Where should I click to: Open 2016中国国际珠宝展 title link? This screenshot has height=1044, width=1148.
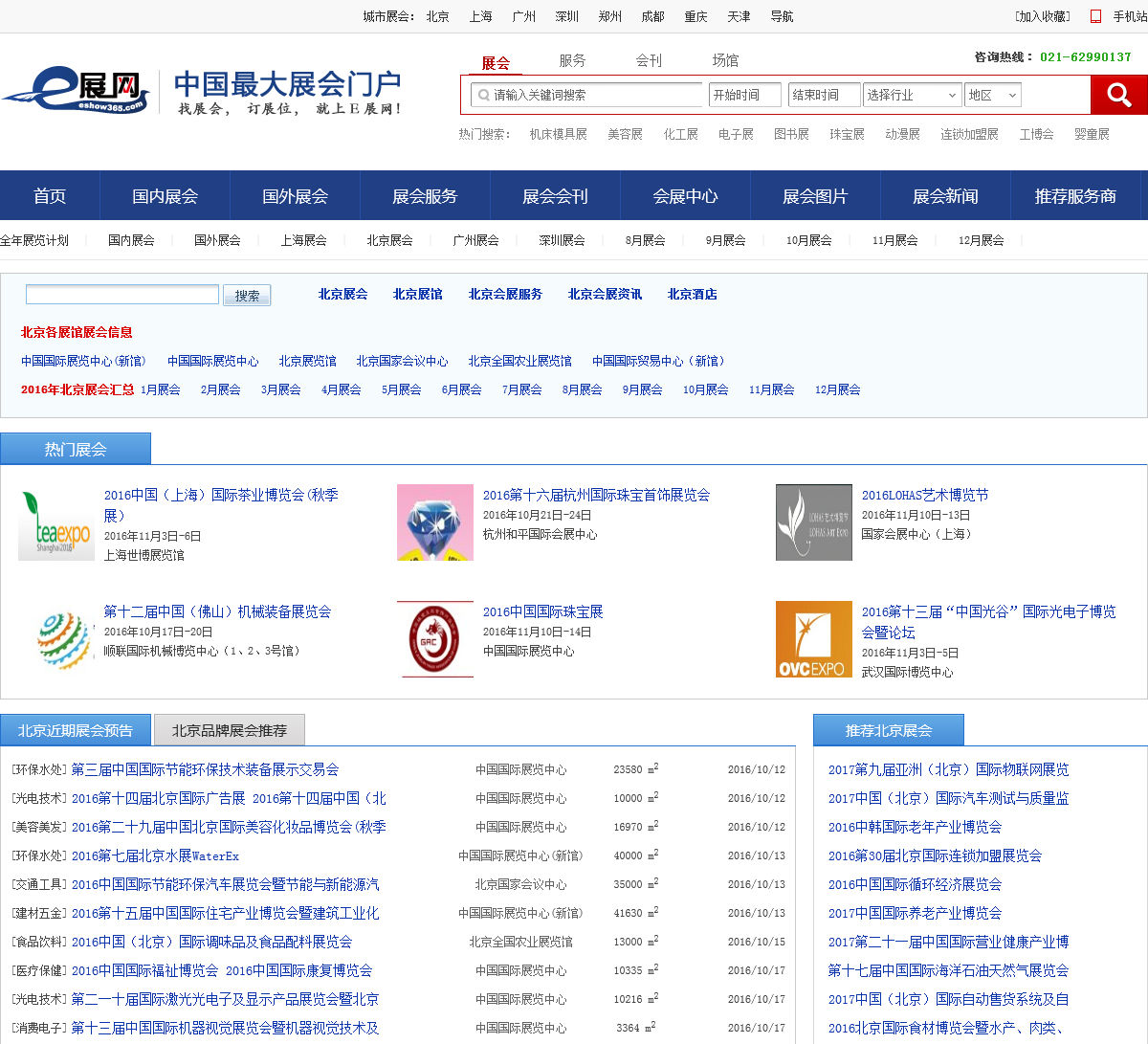(x=543, y=611)
